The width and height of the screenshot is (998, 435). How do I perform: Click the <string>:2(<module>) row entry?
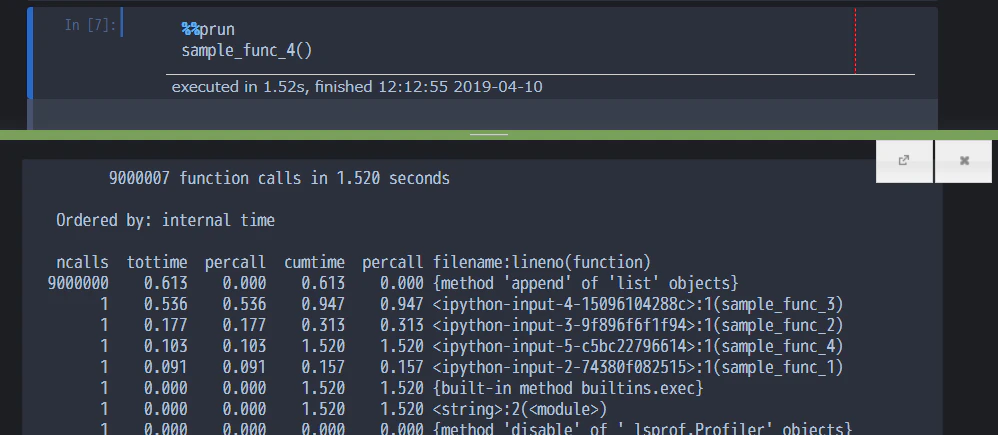coord(520,409)
